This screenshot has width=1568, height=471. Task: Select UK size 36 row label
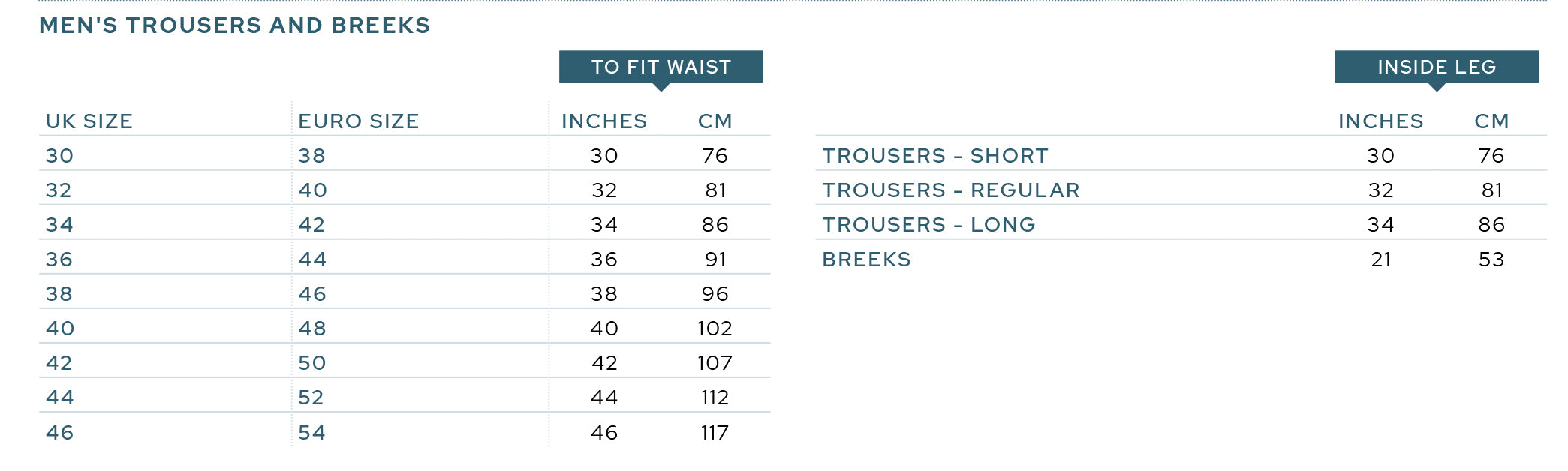59,259
